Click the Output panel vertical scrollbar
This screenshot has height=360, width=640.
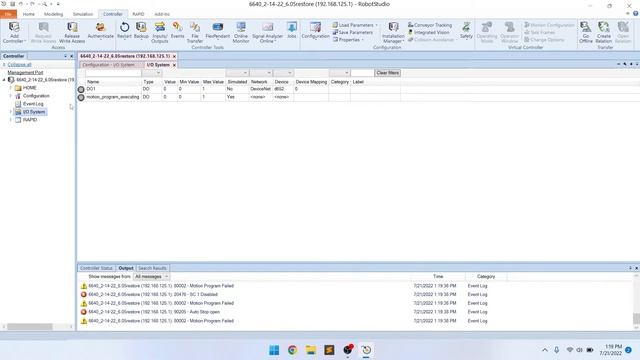pos(636,318)
